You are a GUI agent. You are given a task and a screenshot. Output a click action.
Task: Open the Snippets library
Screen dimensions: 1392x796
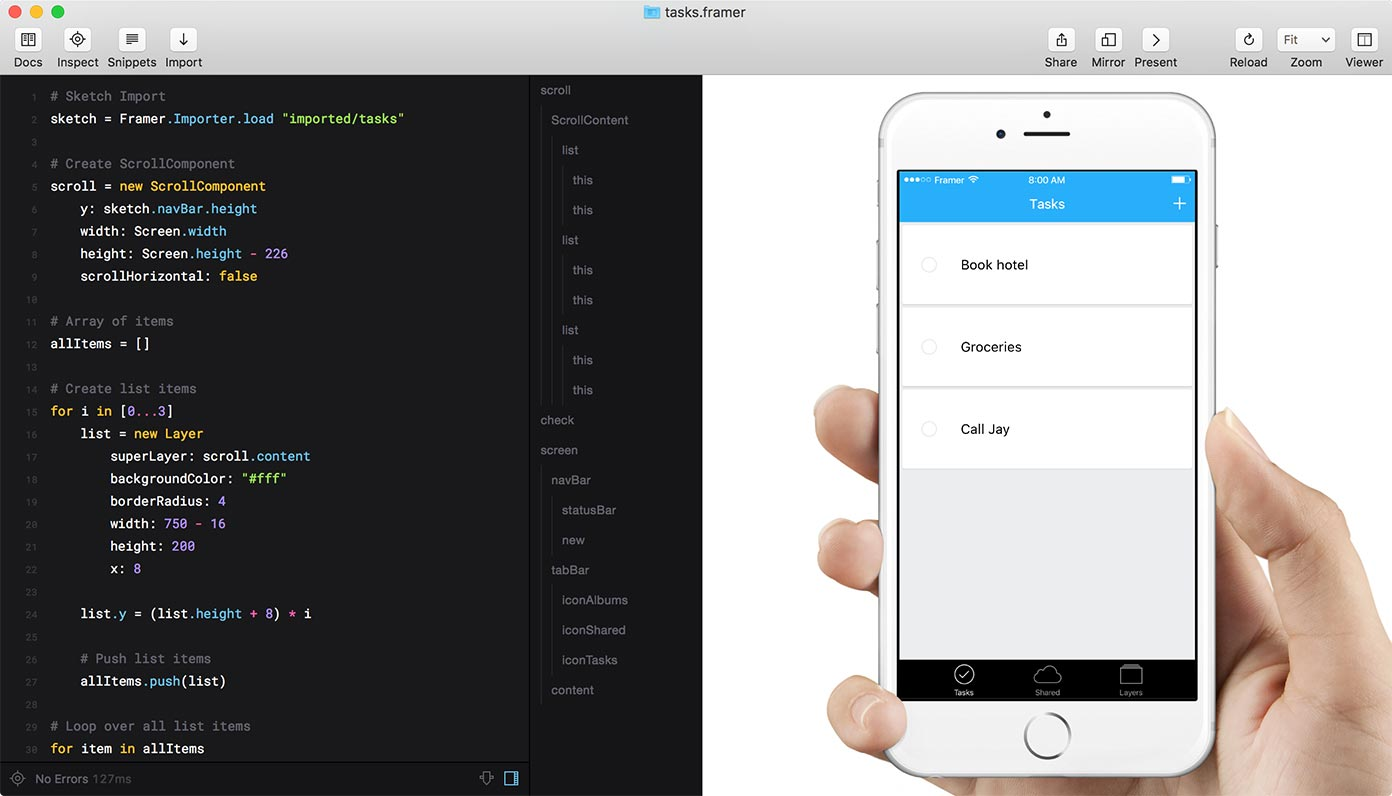click(131, 45)
